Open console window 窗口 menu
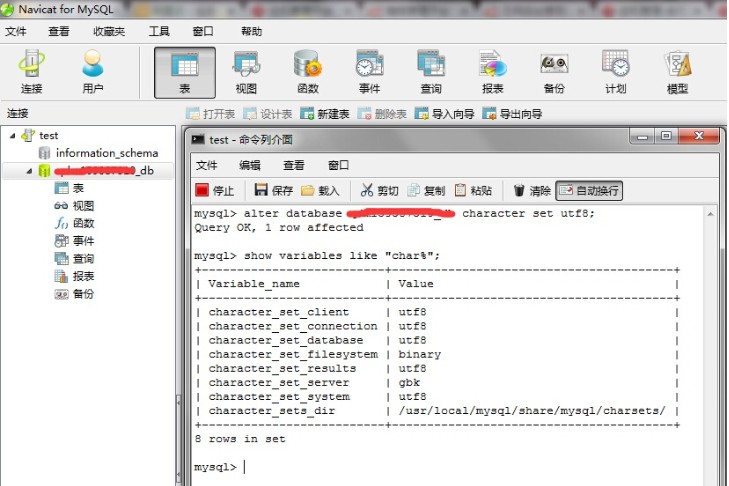 click(338, 165)
